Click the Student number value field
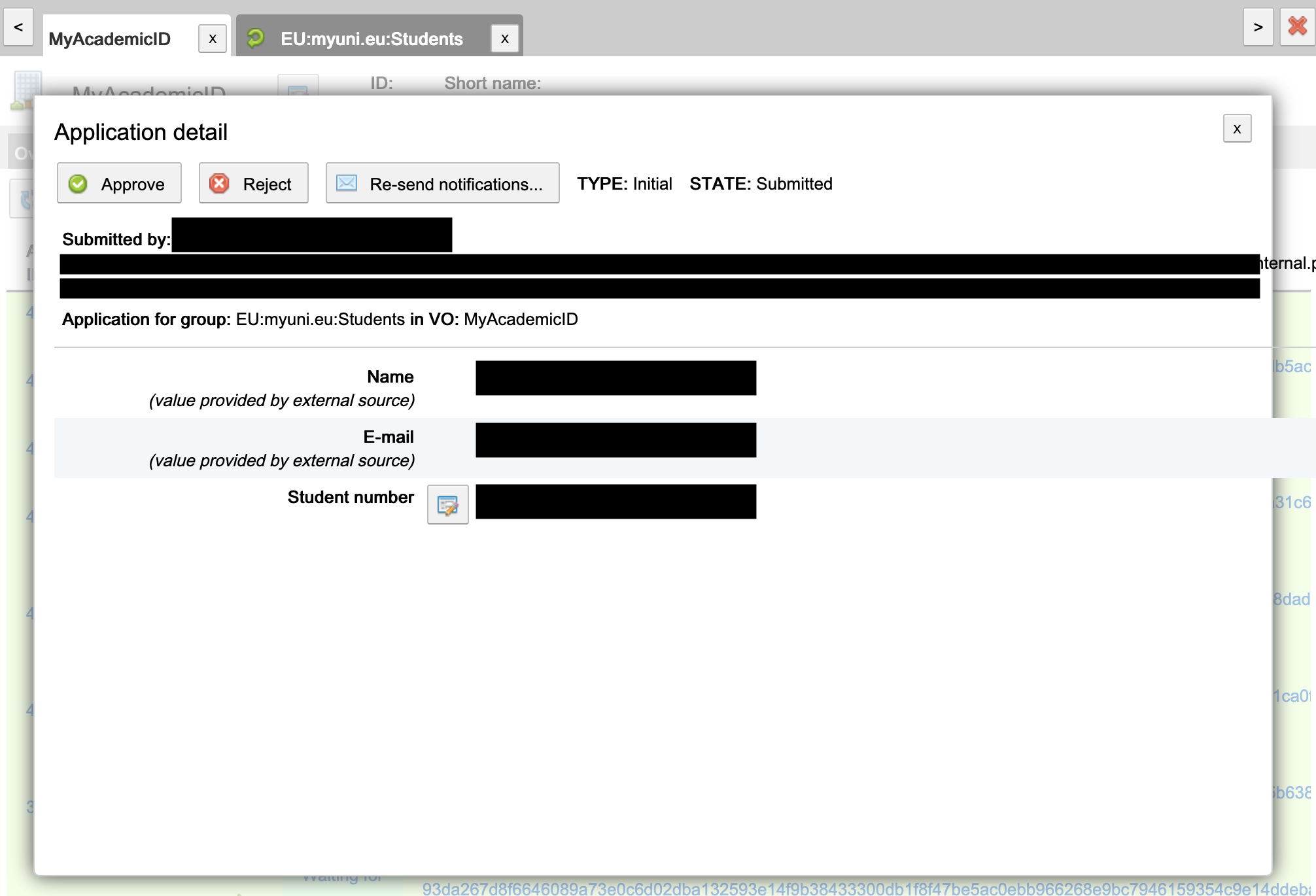This screenshot has width=1316, height=896. click(615, 502)
